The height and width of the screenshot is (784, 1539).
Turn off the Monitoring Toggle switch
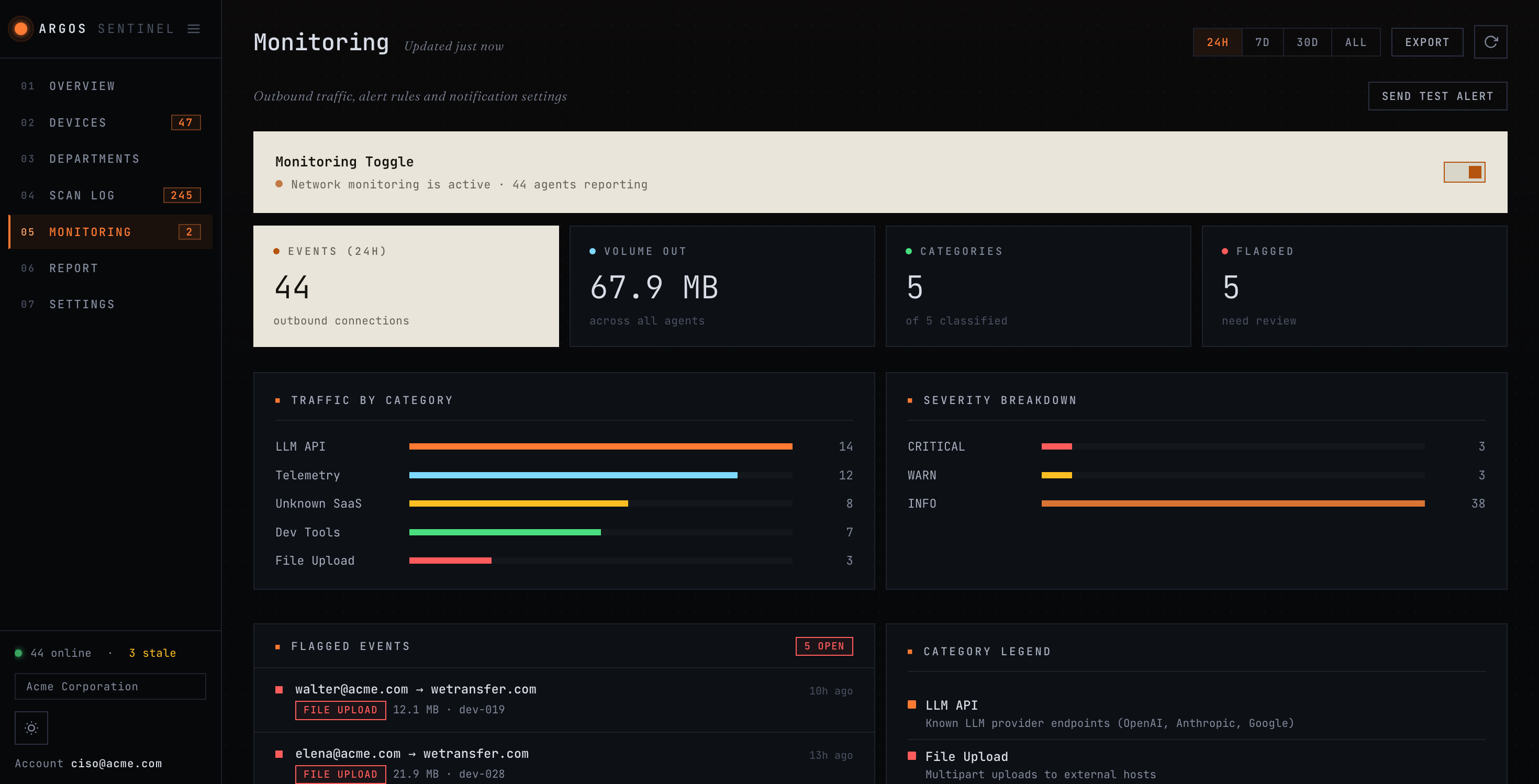[x=1464, y=172]
